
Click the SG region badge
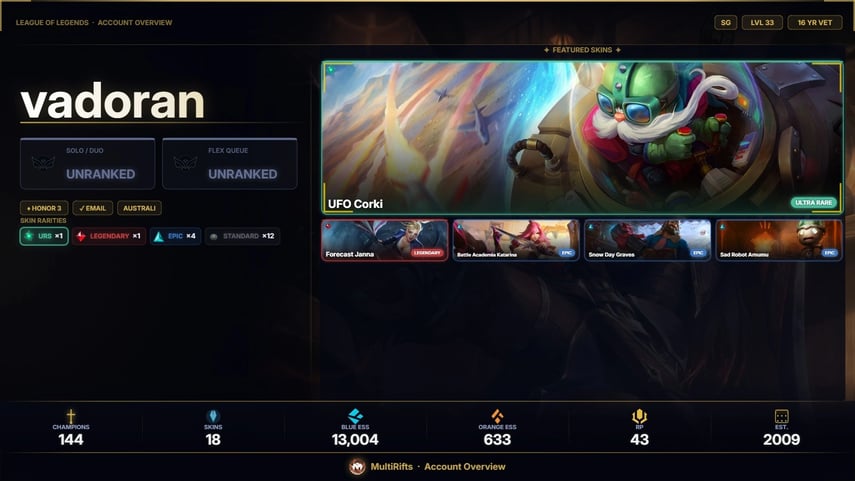coord(726,23)
